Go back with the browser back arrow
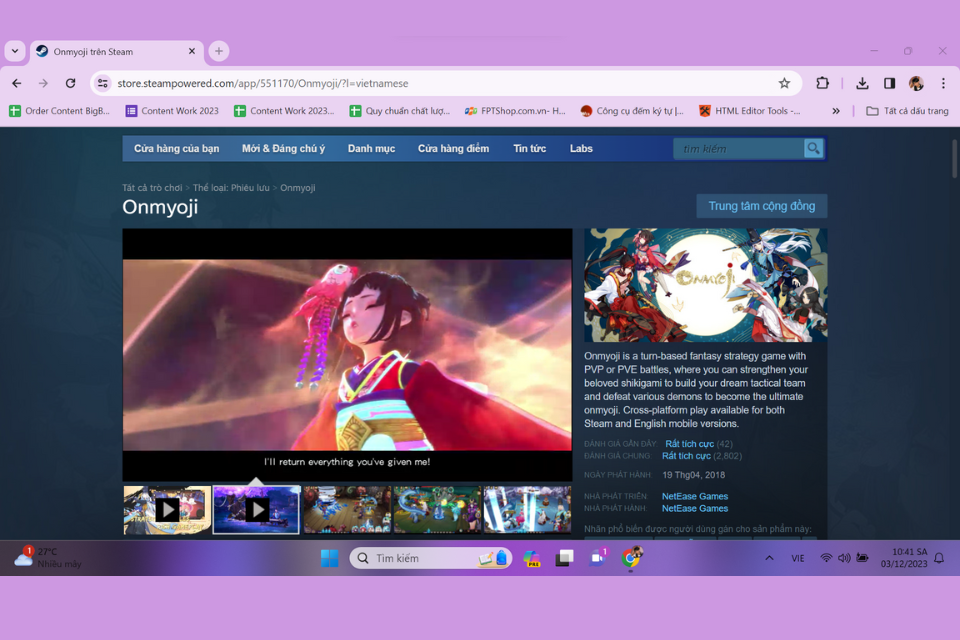The image size is (960, 640). pyautogui.click(x=17, y=83)
